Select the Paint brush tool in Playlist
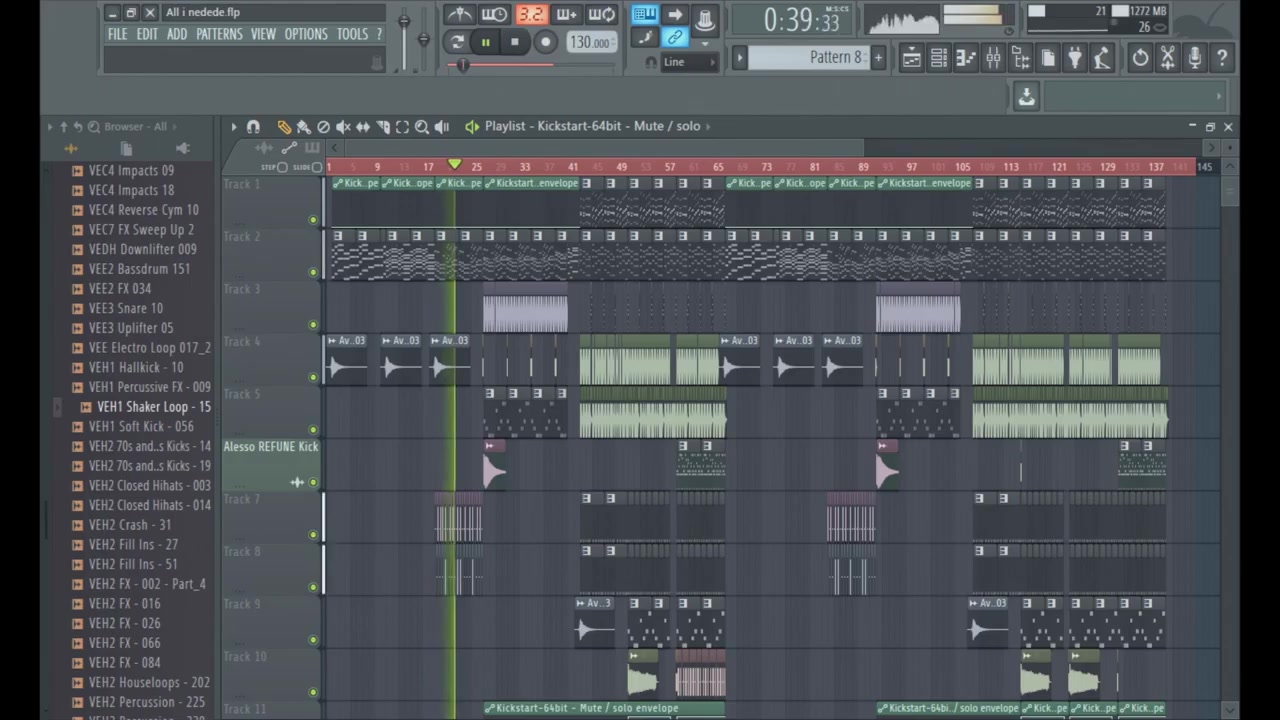Viewport: 1280px width, 720px height. [x=303, y=127]
